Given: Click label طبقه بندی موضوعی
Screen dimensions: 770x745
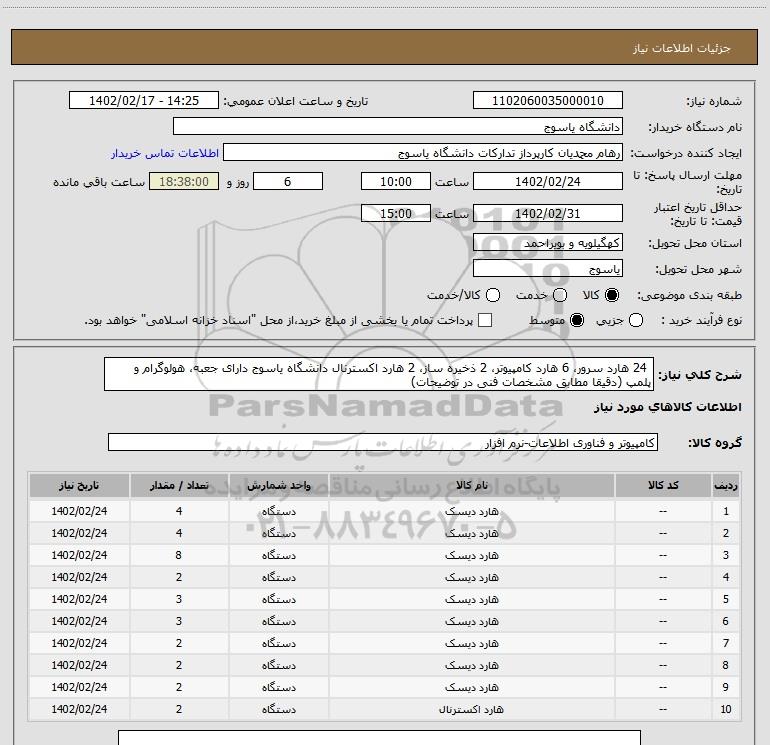Looking at the screenshot, I should pyautogui.click(x=689, y=295).
